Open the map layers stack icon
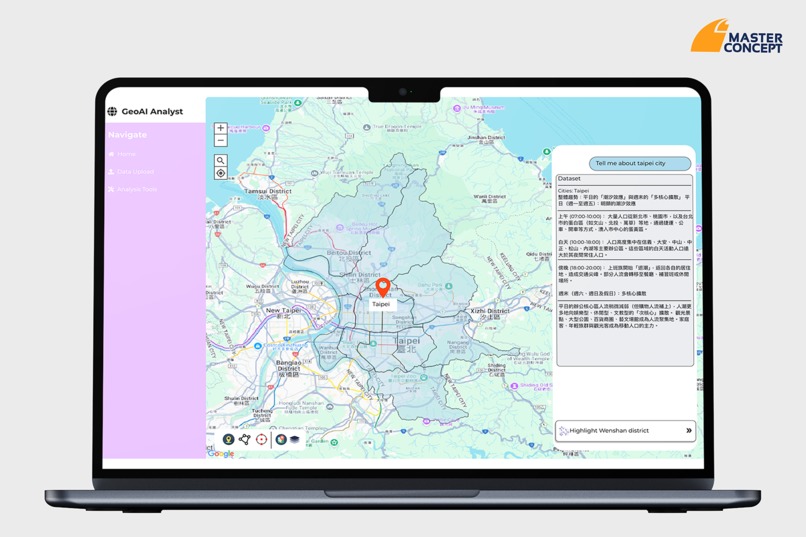 (x=295, y=439)
